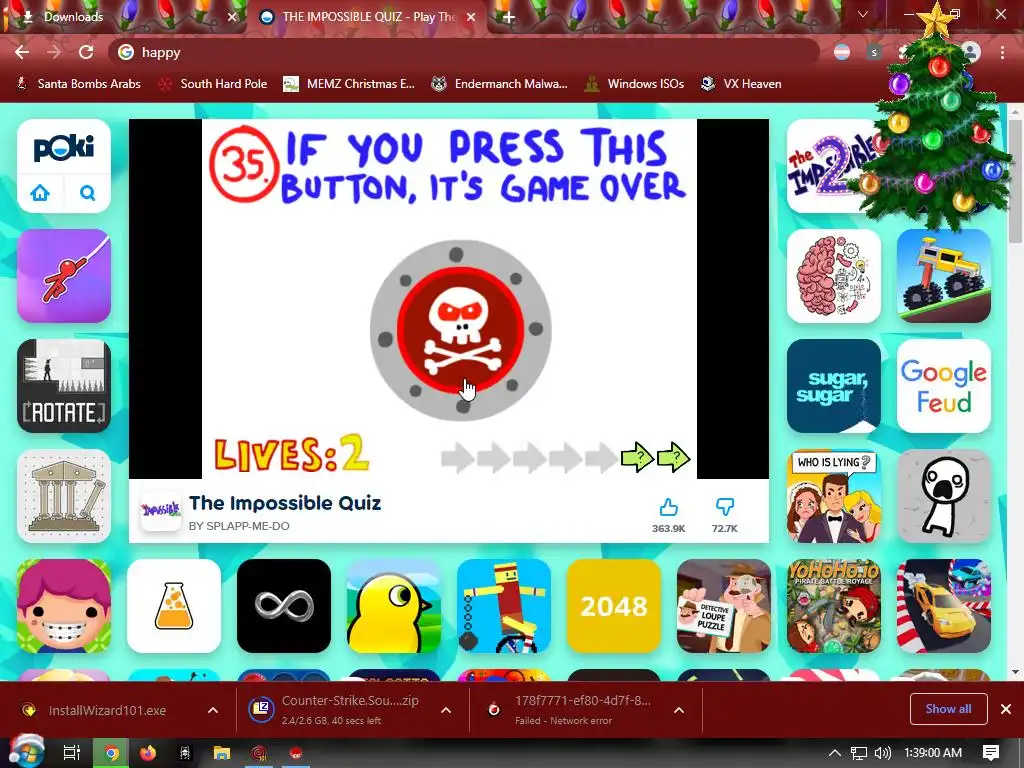This screenshot has height=768, width=1024.
Task: Click the Impossible Quiz small logo icon
Action: 161,510
